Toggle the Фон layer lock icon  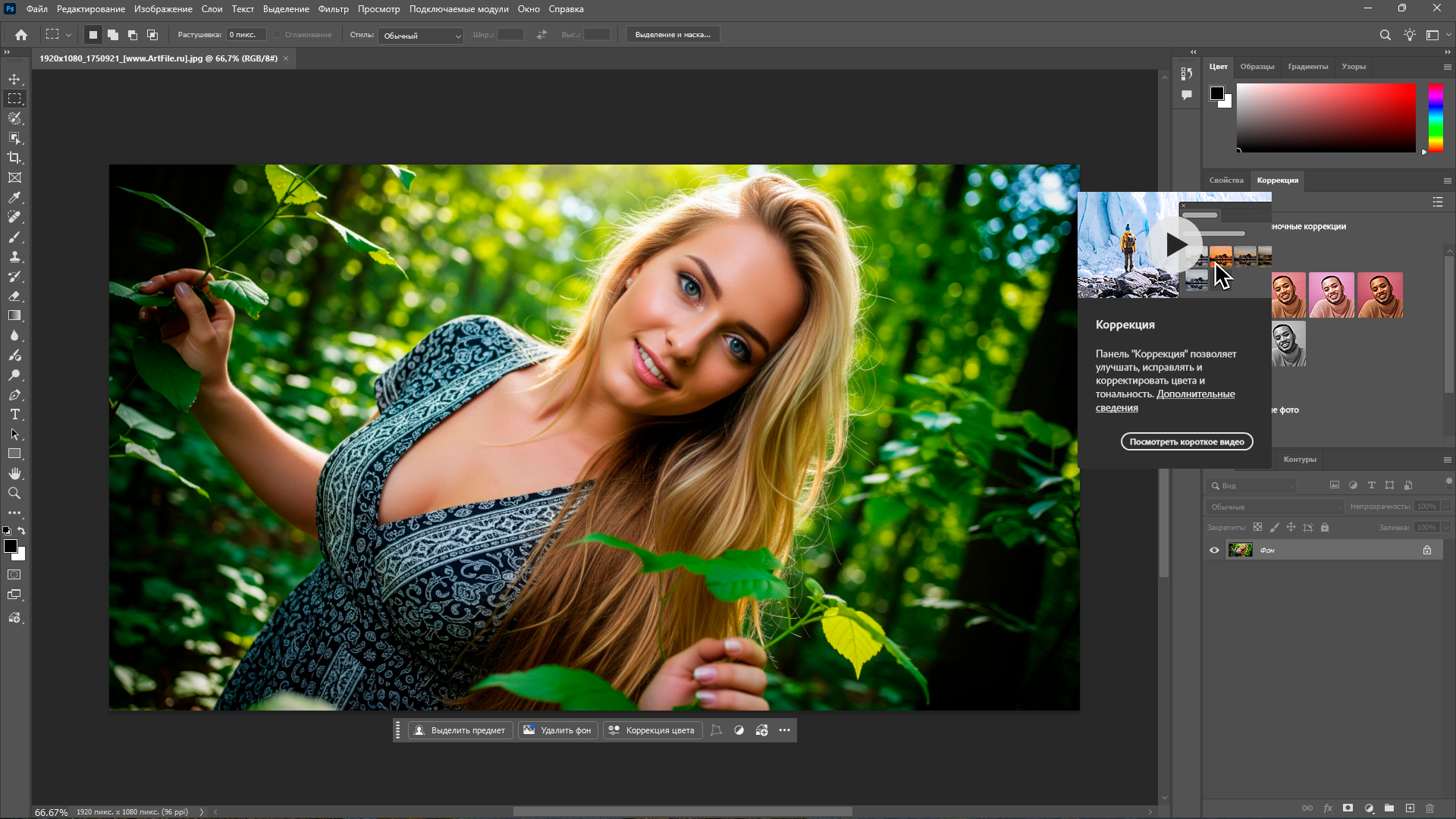pos(1426,550)
